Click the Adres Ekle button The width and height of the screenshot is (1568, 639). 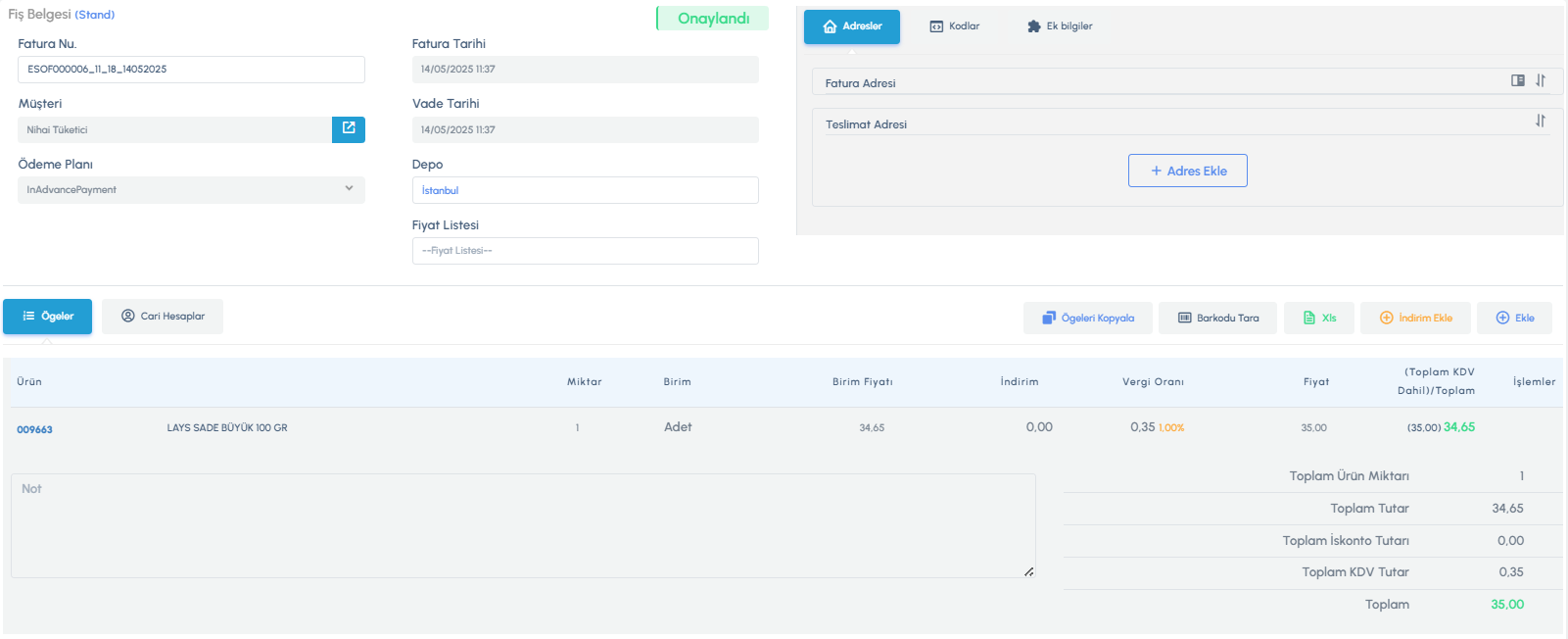point(1187,171)
